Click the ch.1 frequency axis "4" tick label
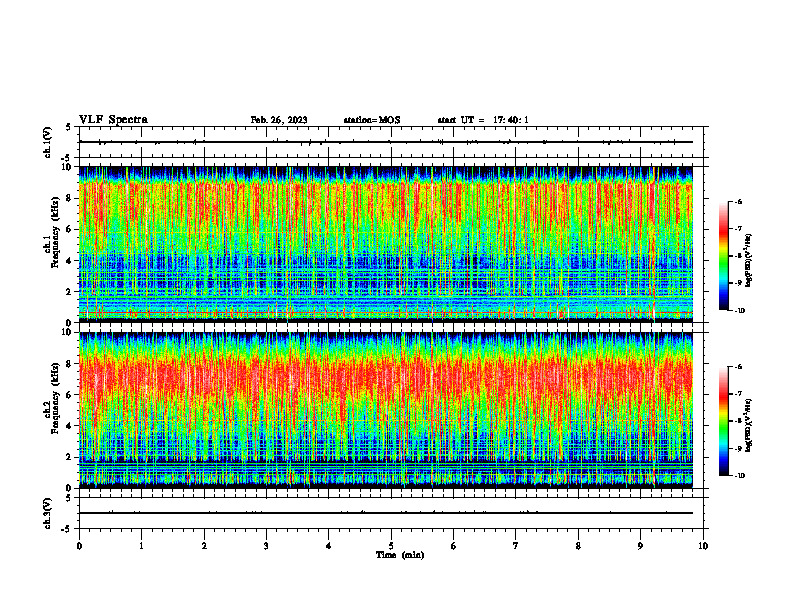The height and width of the screenshot is (612, 792). pos(71,261)
